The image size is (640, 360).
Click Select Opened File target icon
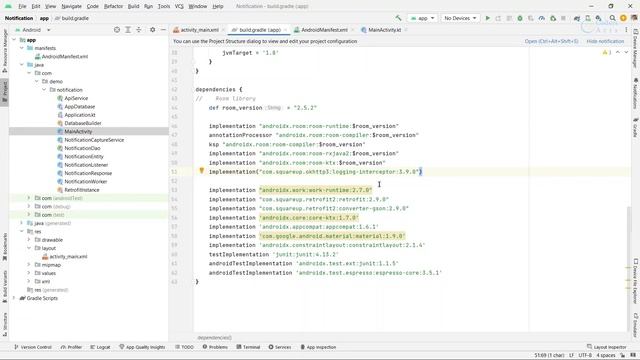coord(117,30)
